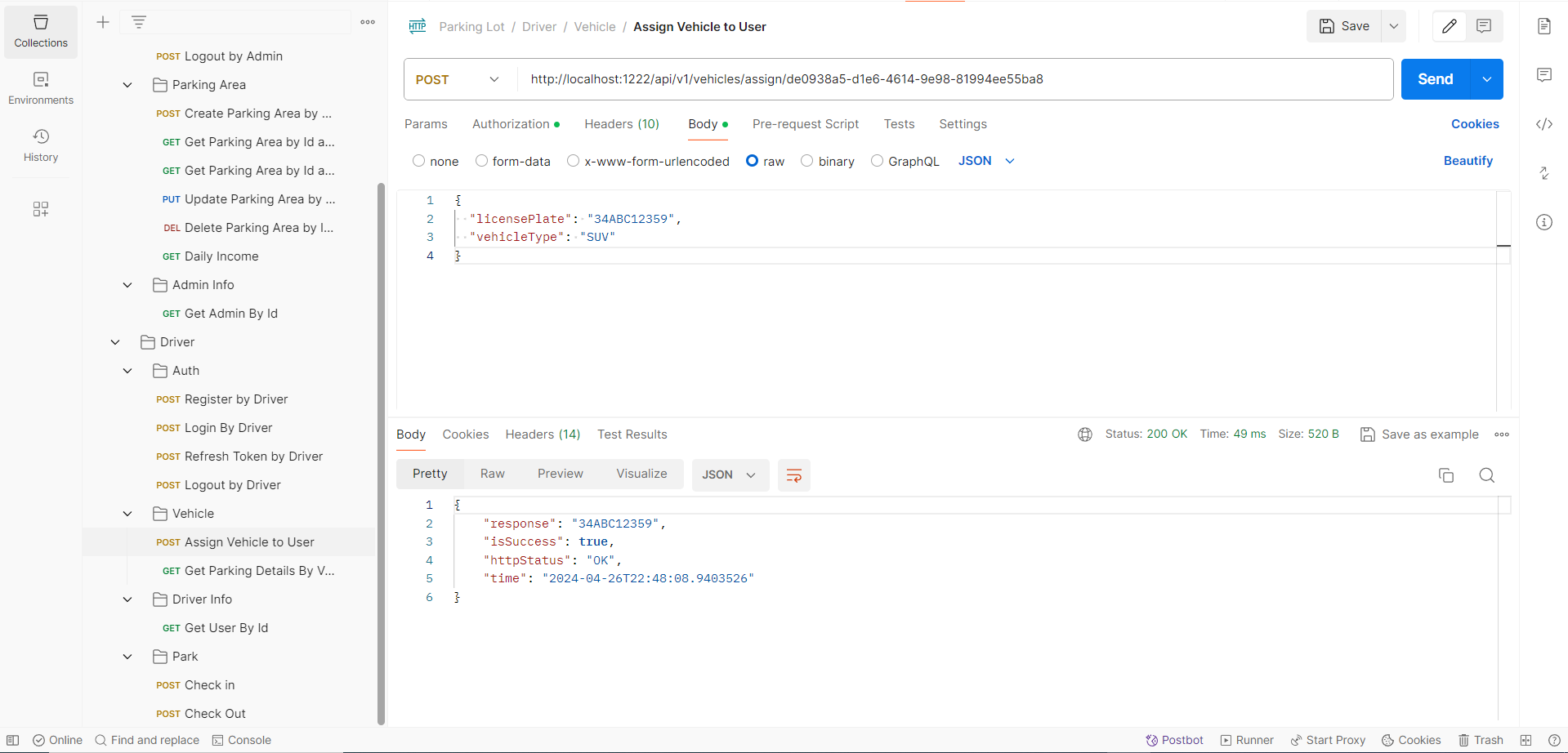The image size is (1568, 753).
Task: Open the Send button dropdown arrow
Action: [x=1487, y=79]
